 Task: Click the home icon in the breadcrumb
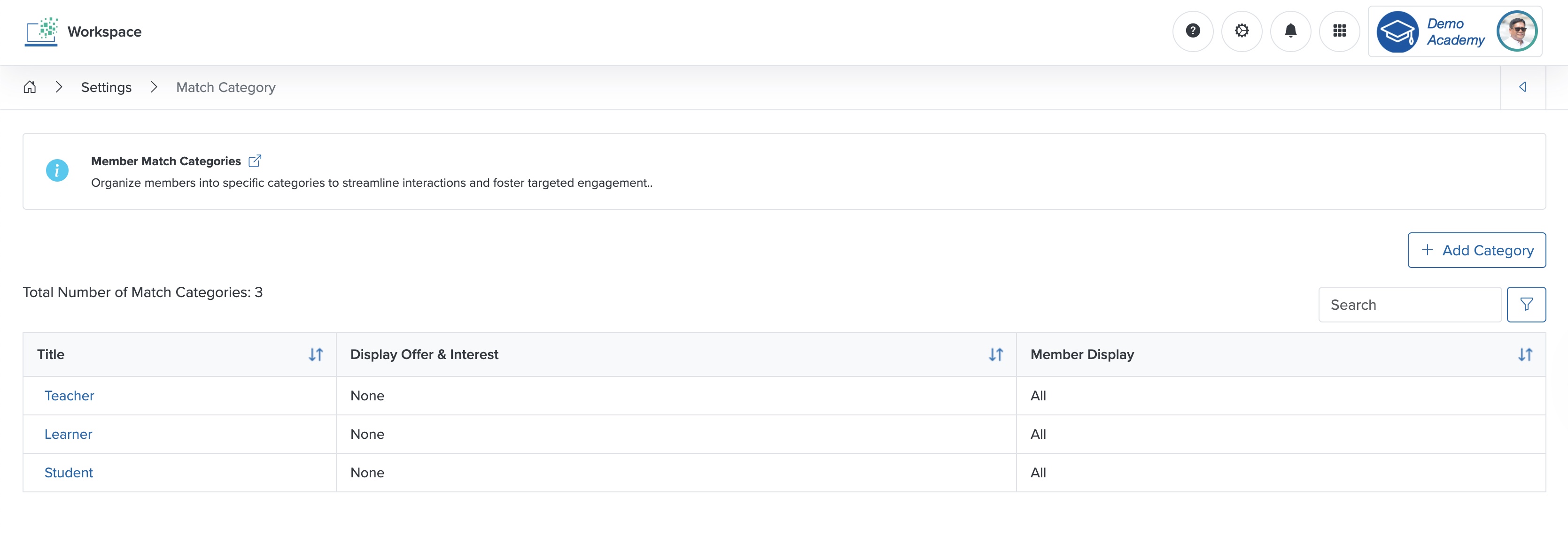coord(30,87)
